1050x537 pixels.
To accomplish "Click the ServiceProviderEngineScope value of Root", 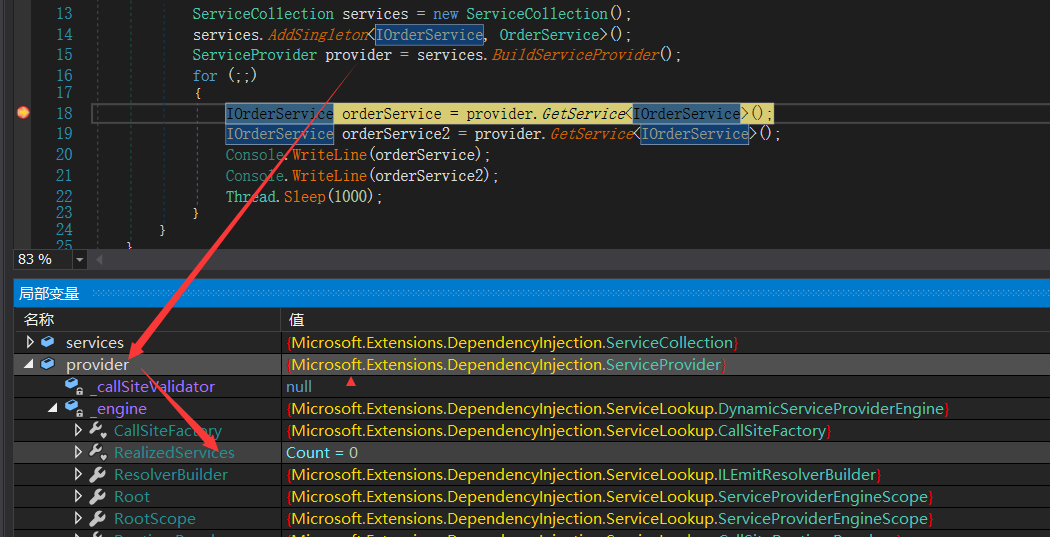I will click(x=609, y=497).
